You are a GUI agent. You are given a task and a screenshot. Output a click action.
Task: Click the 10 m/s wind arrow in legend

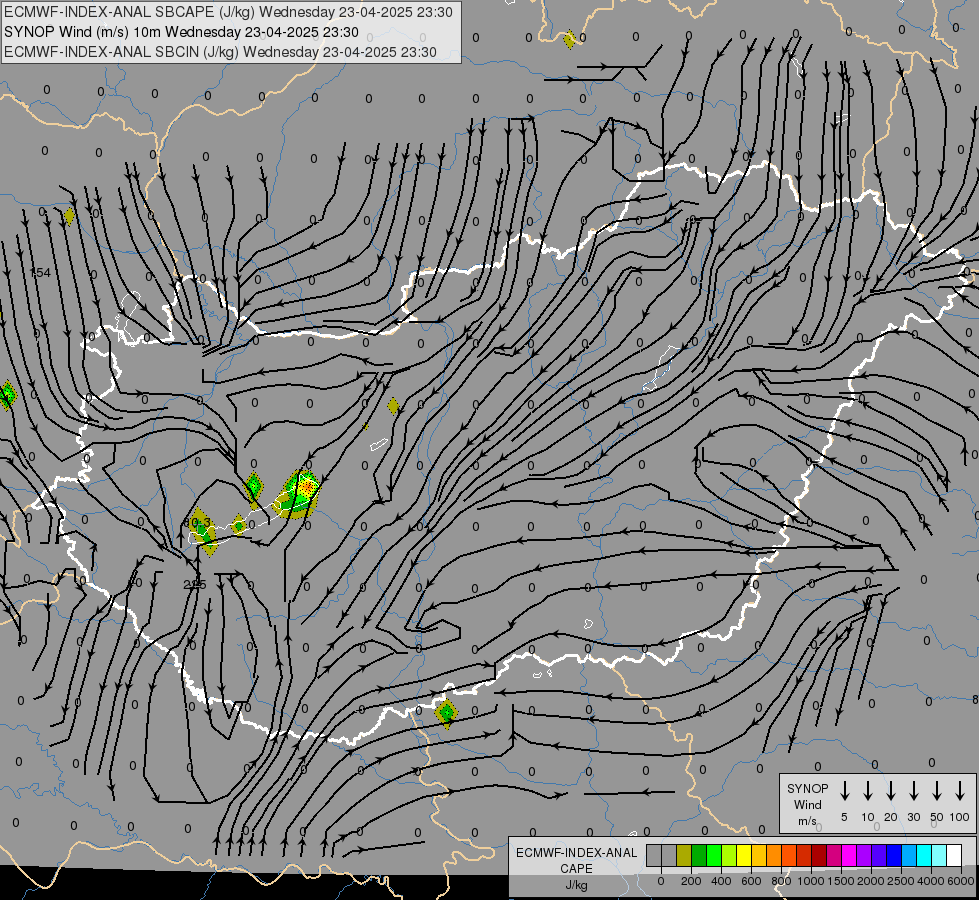coord(867,791)
